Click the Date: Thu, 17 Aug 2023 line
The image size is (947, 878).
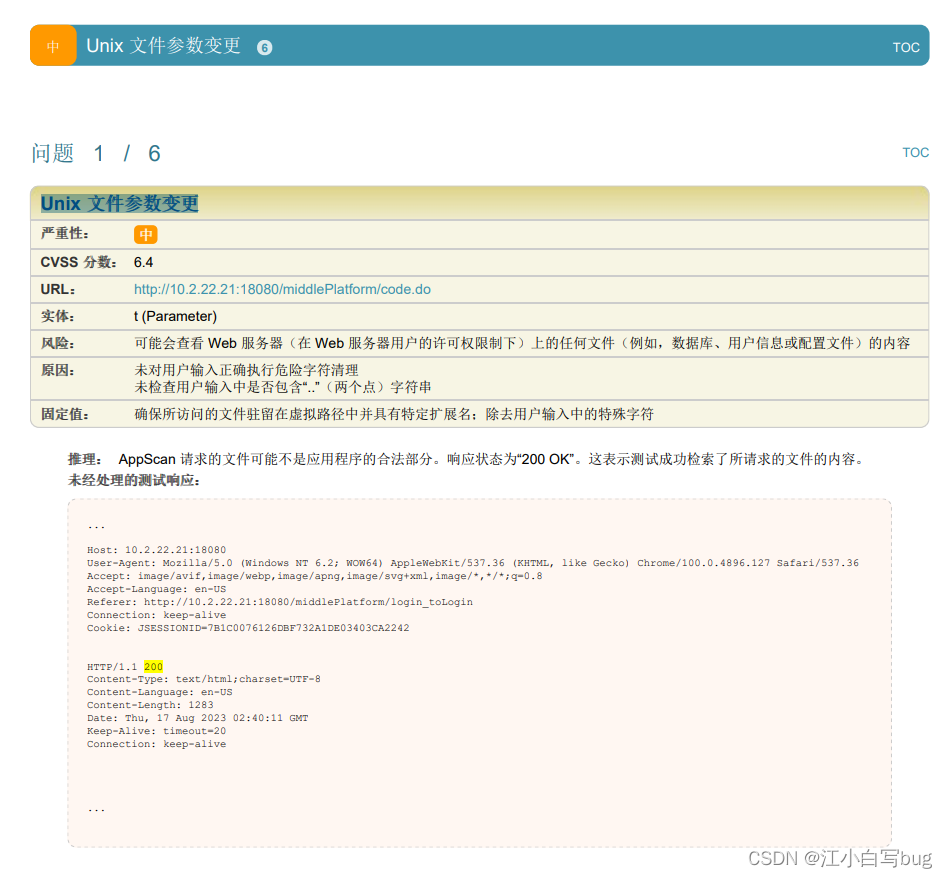(x=197, y=718)
